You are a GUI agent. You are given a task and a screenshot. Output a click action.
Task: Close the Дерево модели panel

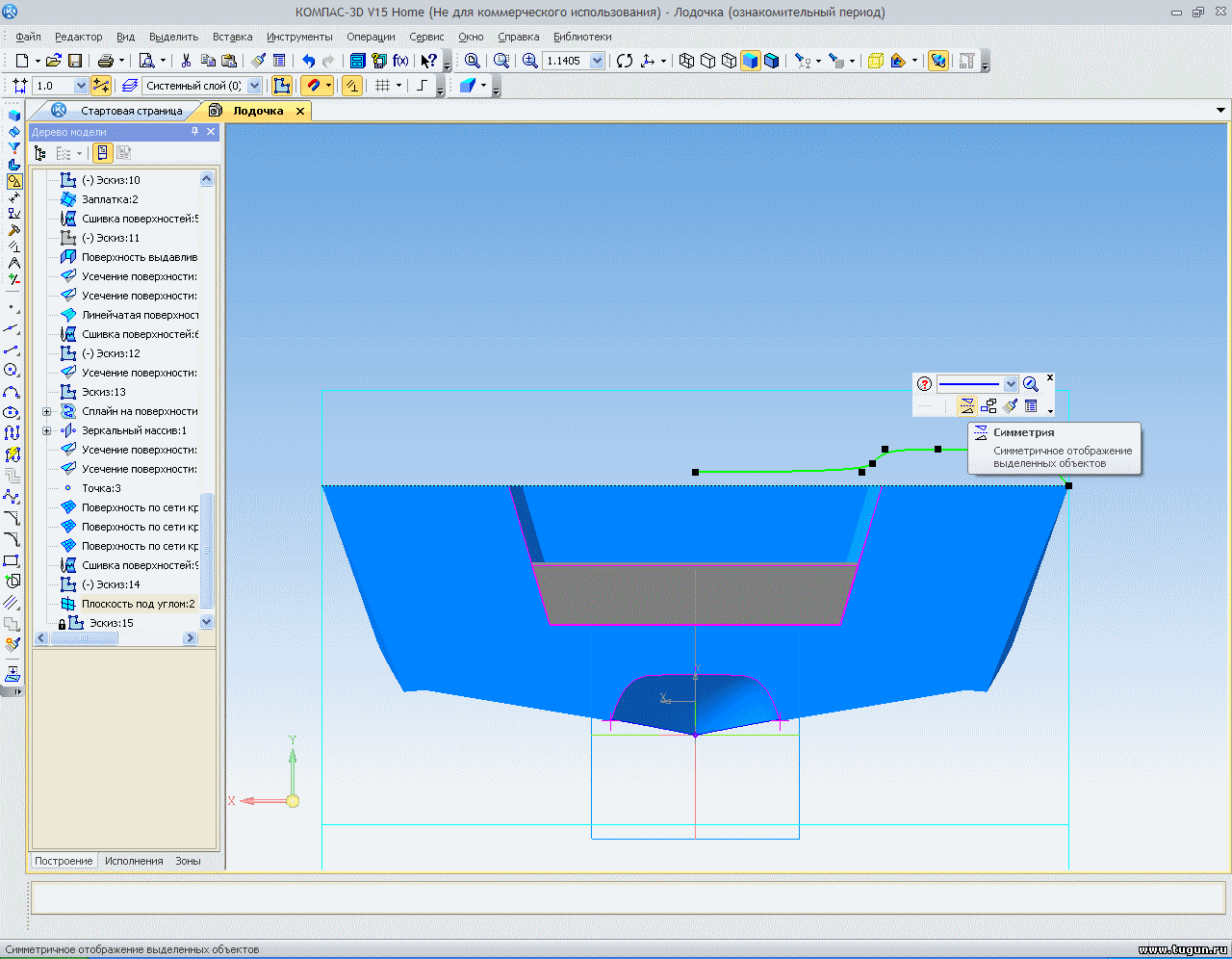tap(211, 132)
